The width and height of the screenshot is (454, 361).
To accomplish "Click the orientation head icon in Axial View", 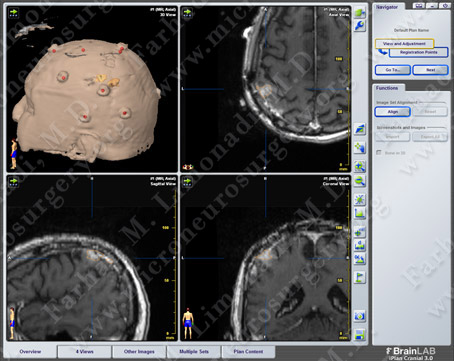I will [188, 167].
